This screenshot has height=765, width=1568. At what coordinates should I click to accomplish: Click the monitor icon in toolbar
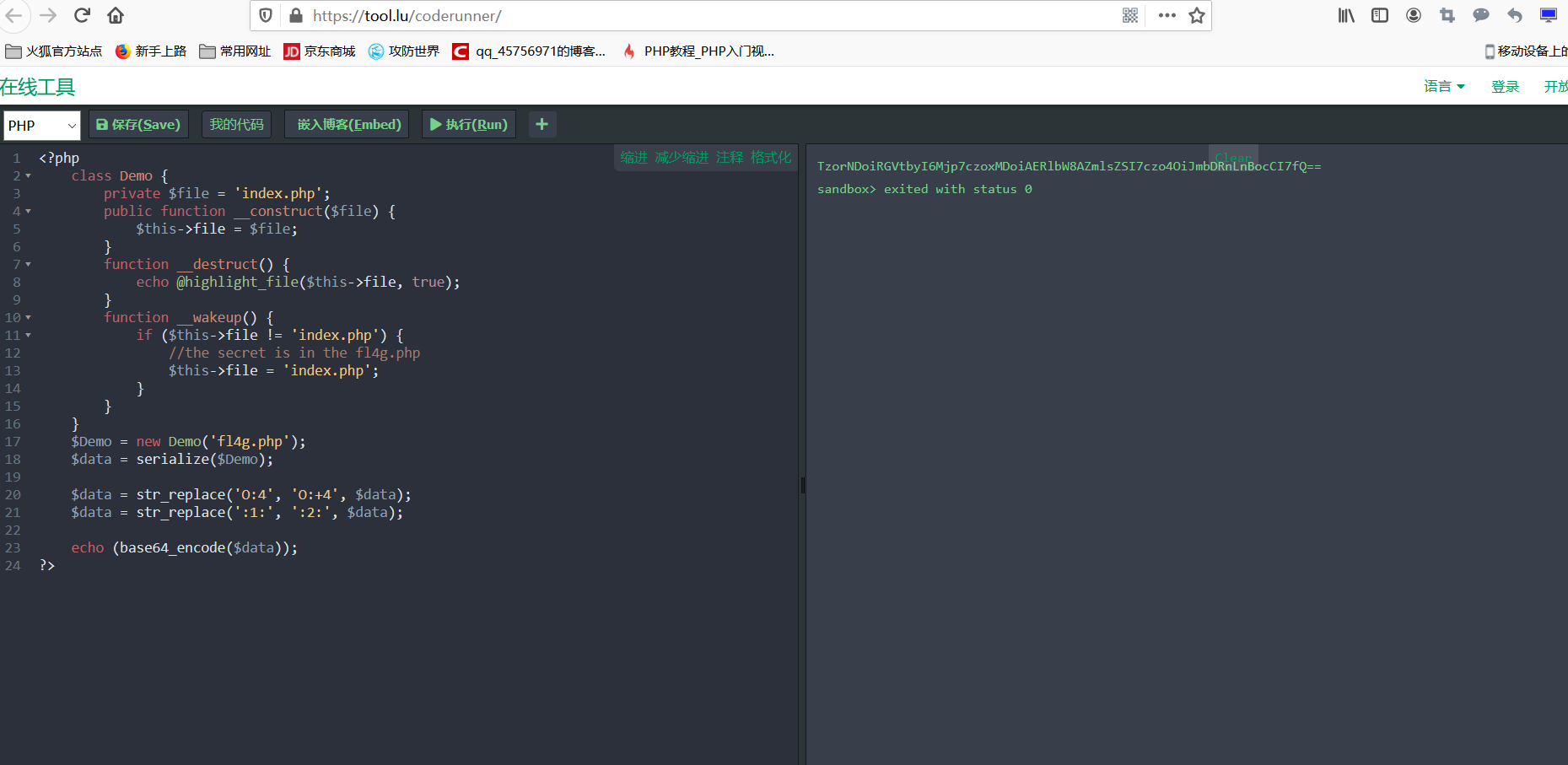pyautogui.click(x=1549, y=15)
